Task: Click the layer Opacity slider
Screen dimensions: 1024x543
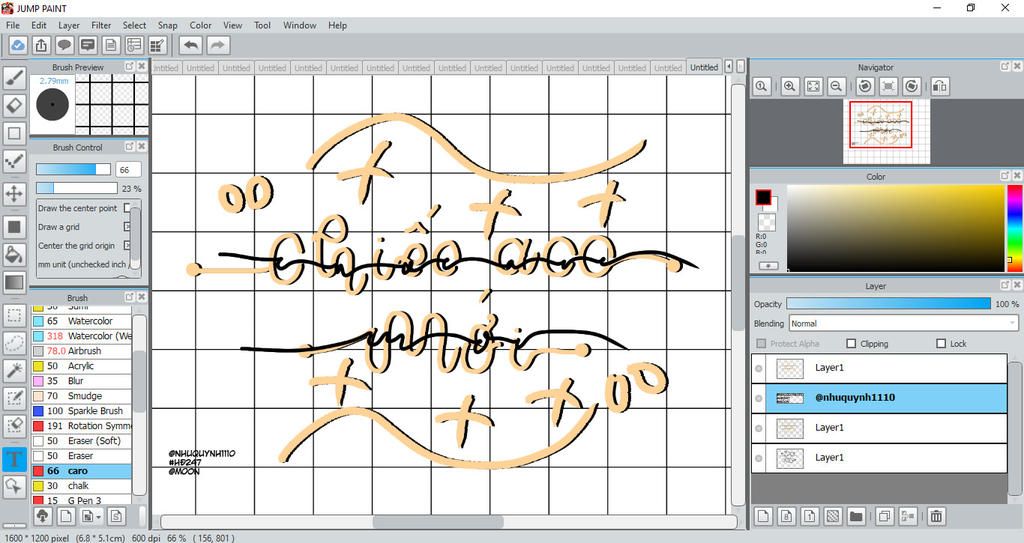Action: coord(888,304)
